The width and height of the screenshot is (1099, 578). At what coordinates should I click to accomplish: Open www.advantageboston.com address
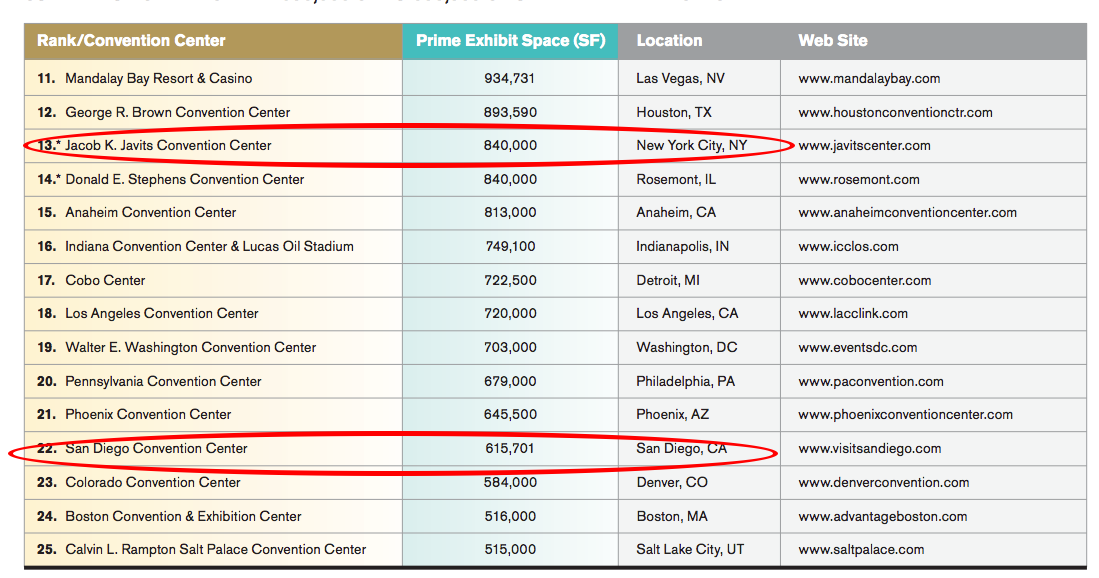(x=882, y=516)
